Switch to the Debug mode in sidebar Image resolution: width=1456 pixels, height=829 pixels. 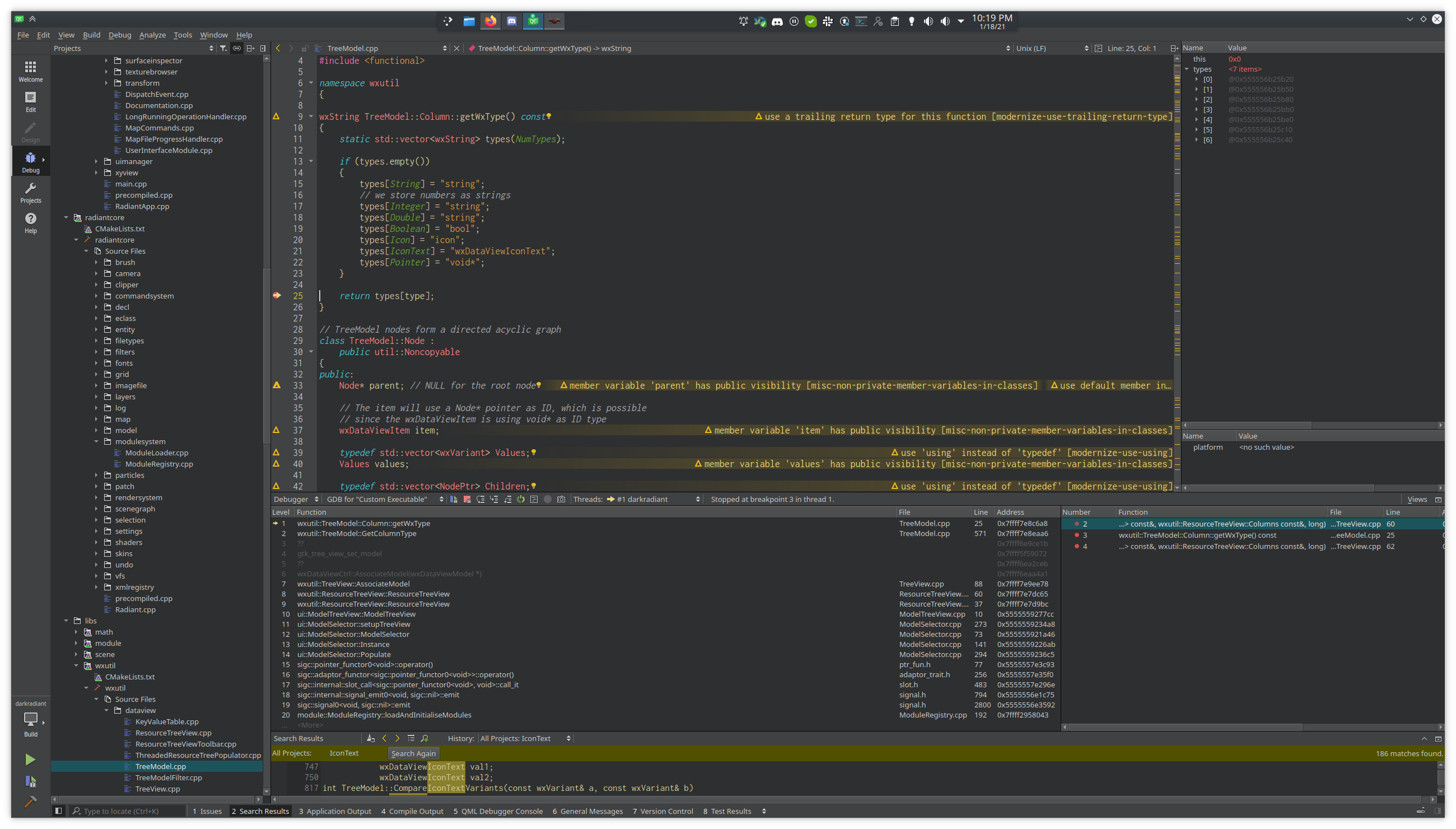tap(30, 161)
